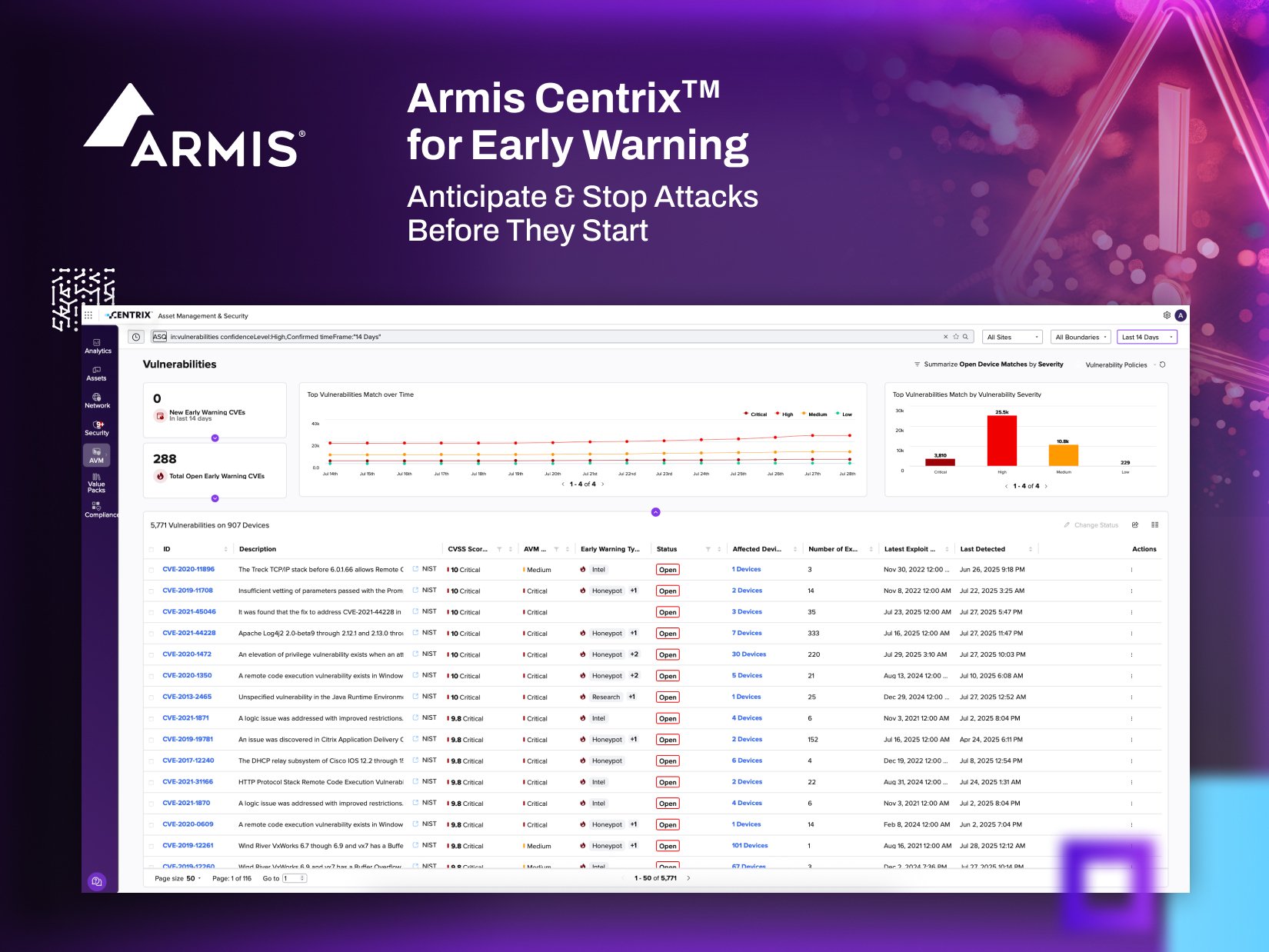Click the red High bar in severity chart
The height and width of the screenshot is (952, 1269).
(x=1002, y=441)
